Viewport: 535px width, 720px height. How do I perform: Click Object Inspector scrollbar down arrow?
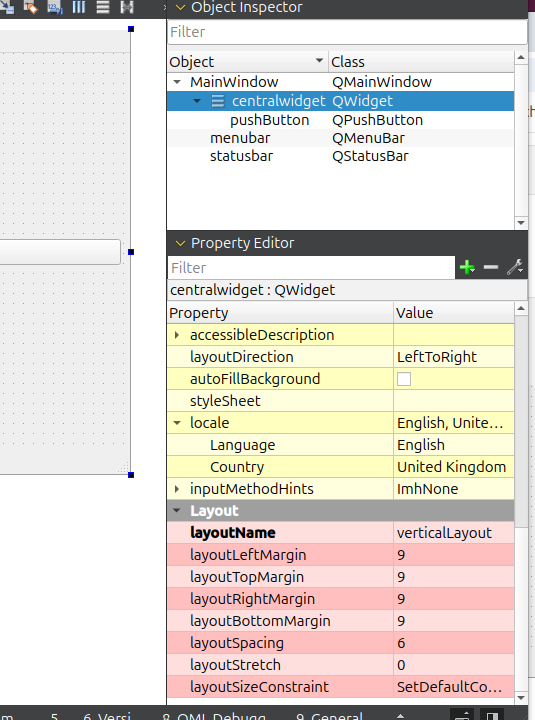coord(520,223)
